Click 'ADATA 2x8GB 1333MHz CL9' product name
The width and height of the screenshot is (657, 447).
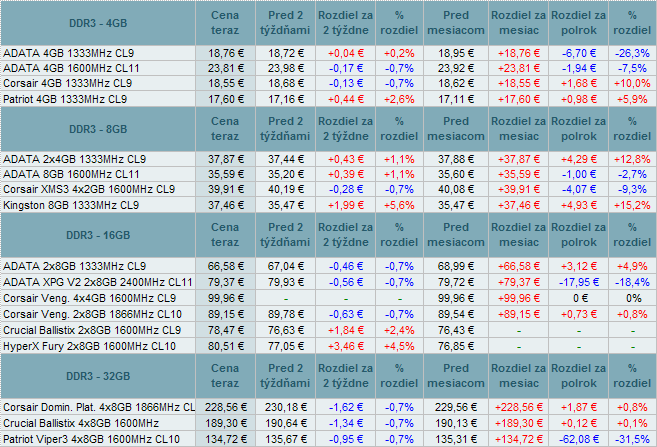[75, 266]
